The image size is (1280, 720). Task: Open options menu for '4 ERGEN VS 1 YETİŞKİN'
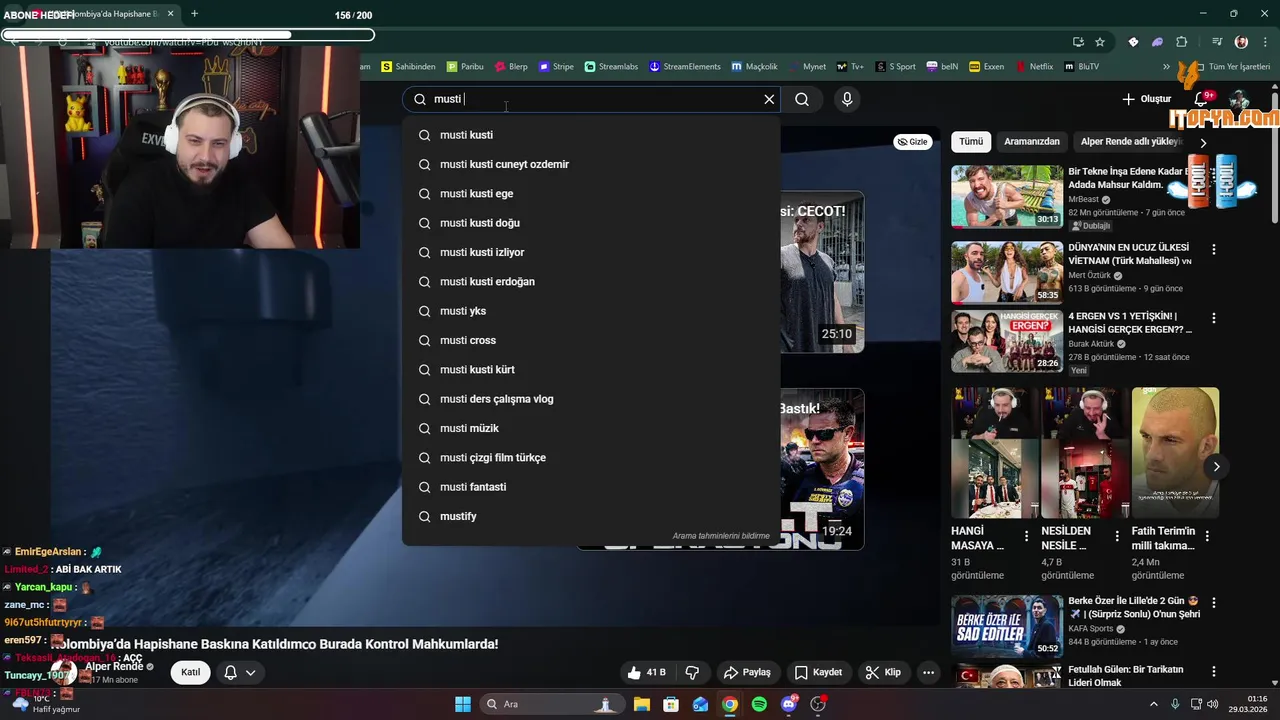pyautogui.click(x=1214, y=318)
